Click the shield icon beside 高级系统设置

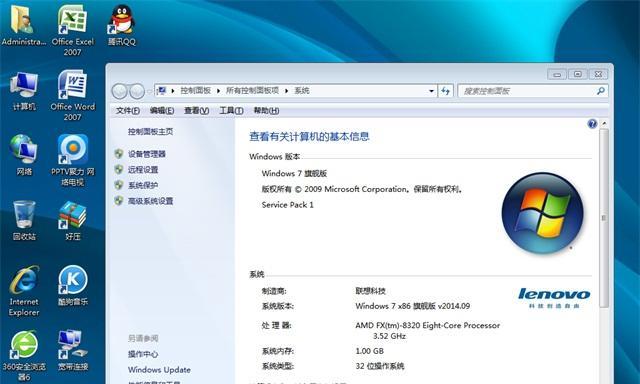(119, 200)
